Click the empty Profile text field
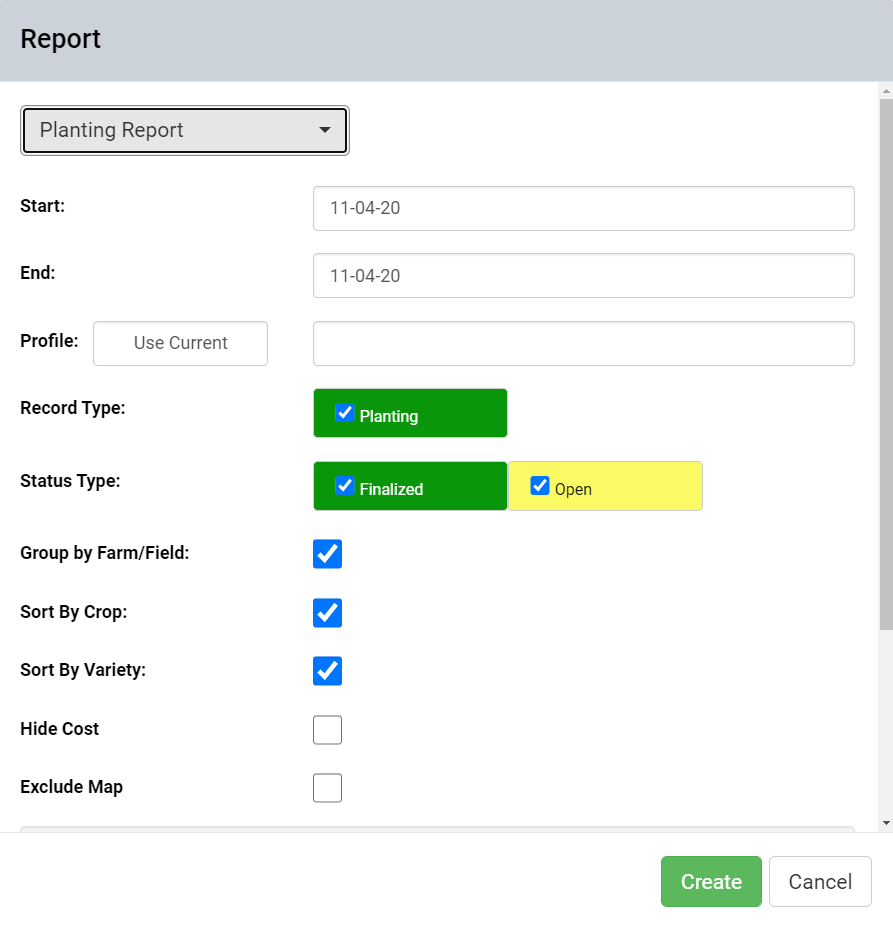 (x=583, y=343)
